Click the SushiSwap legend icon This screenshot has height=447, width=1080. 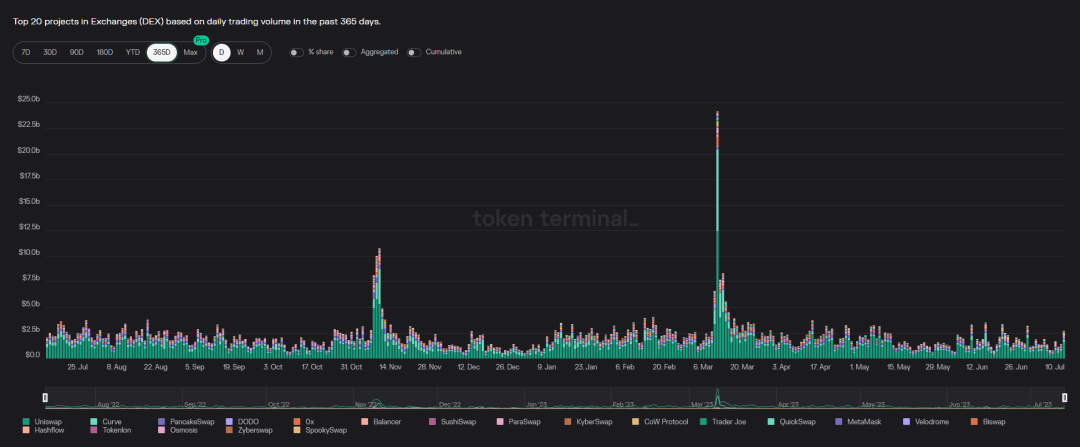point(432,423)
